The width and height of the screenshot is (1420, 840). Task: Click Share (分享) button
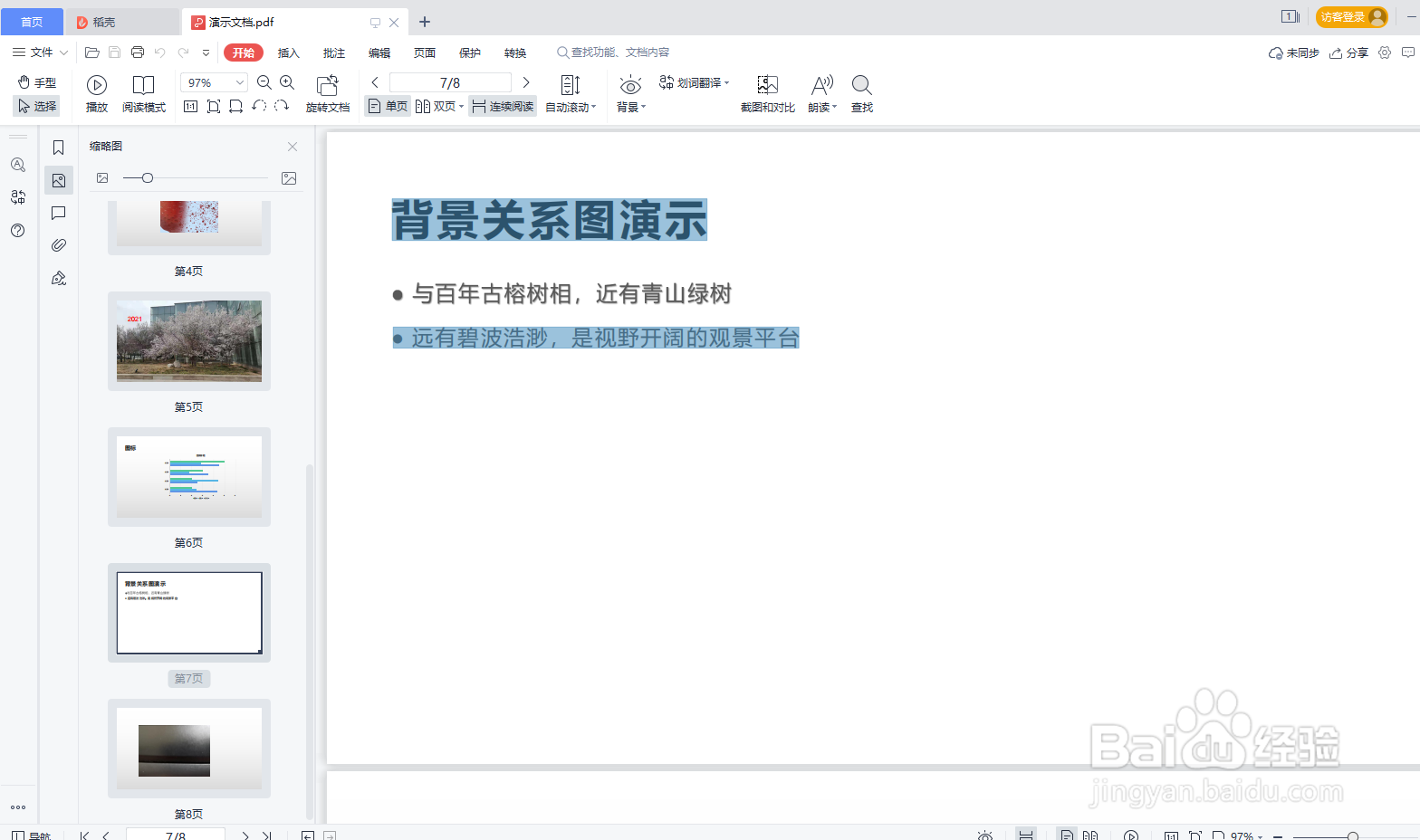coord(1348,52)
